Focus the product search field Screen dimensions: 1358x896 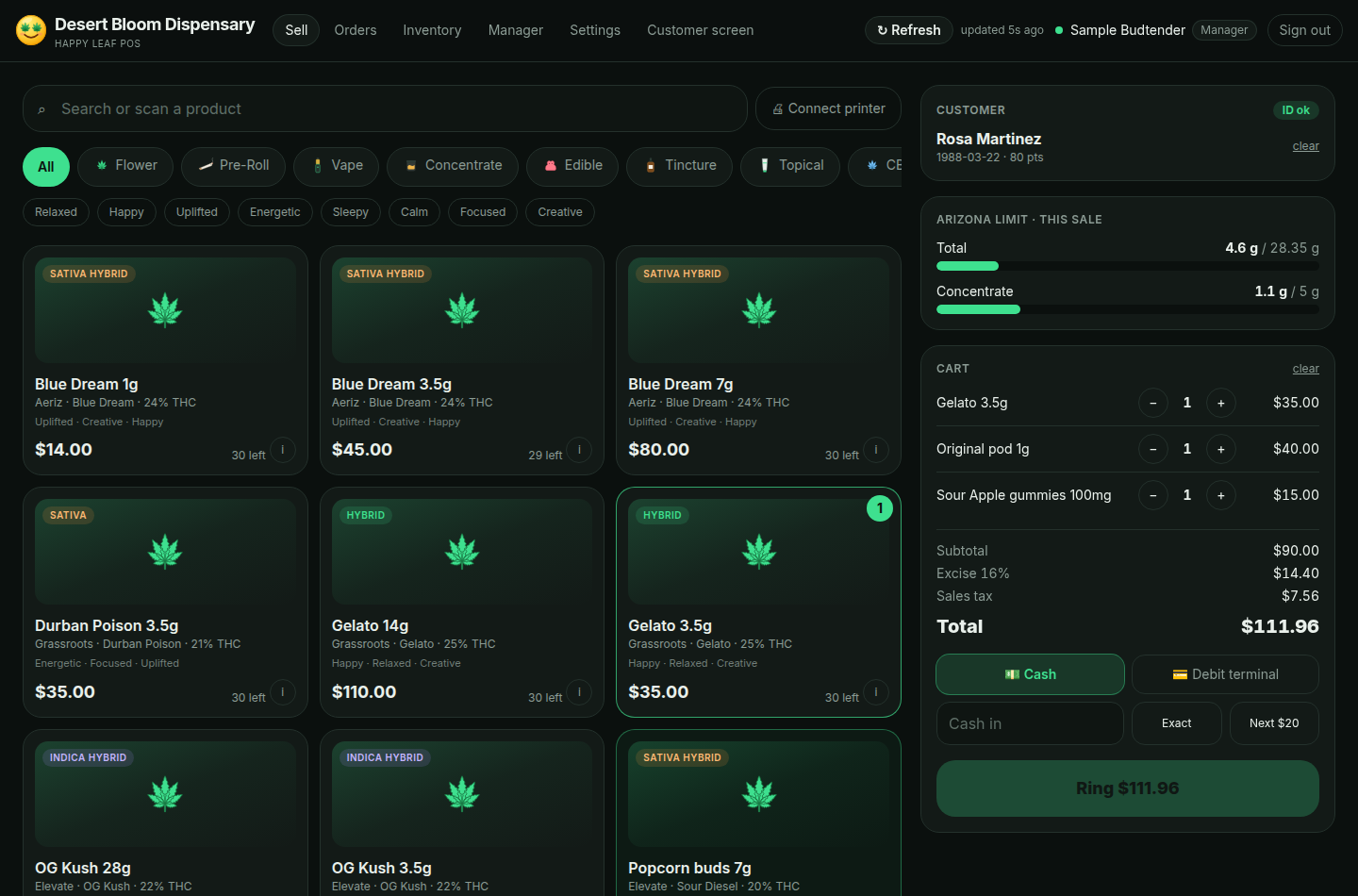[x=385, y=108]
